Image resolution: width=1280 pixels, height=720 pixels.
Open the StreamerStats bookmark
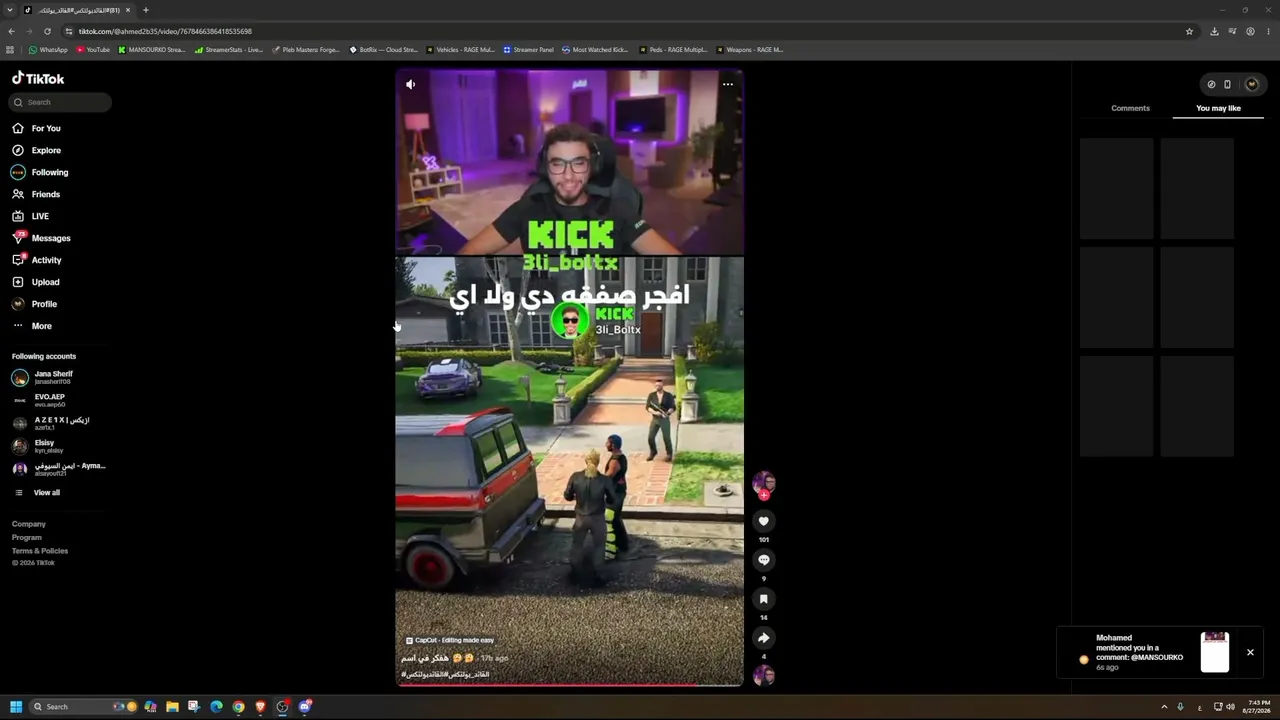coord(229,49)
